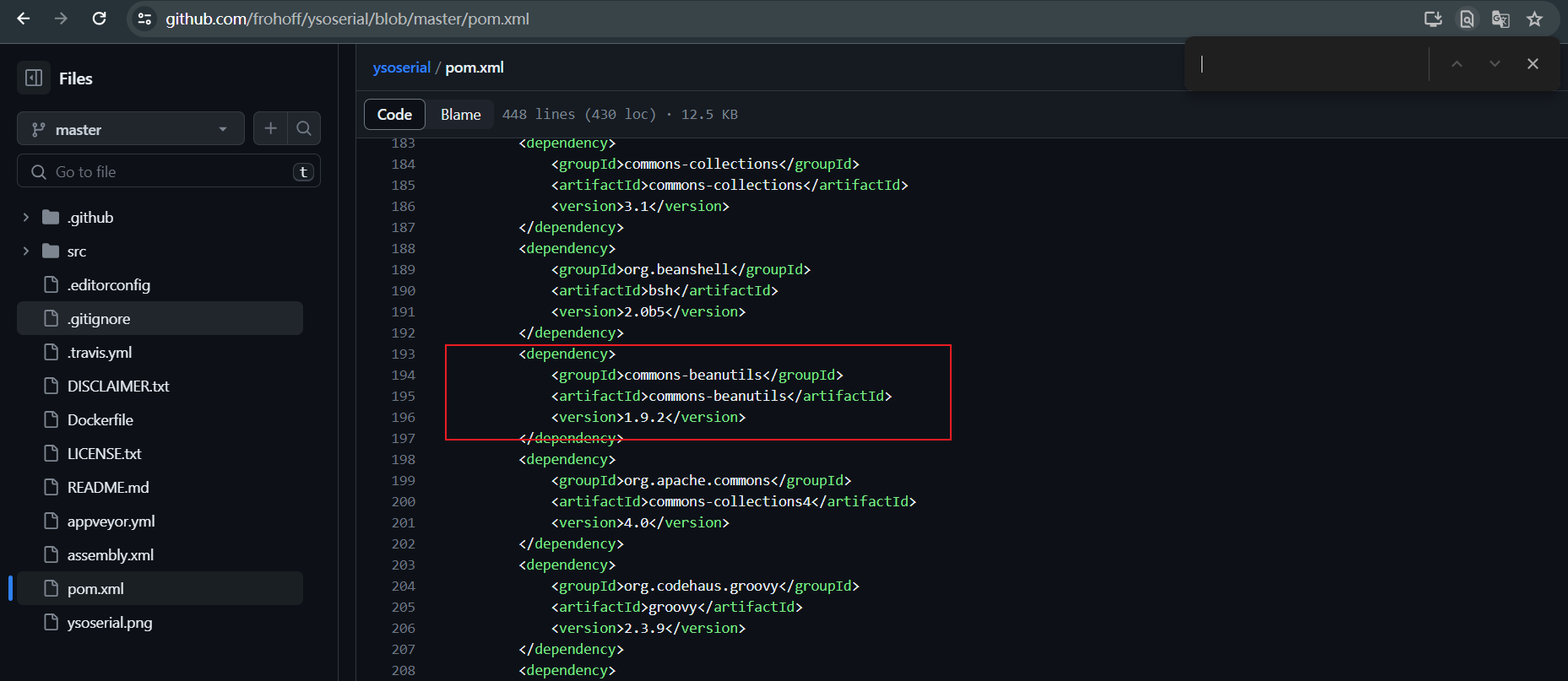
Task: Open the ysoserial breadcrumb link
Action: [401, 68]
